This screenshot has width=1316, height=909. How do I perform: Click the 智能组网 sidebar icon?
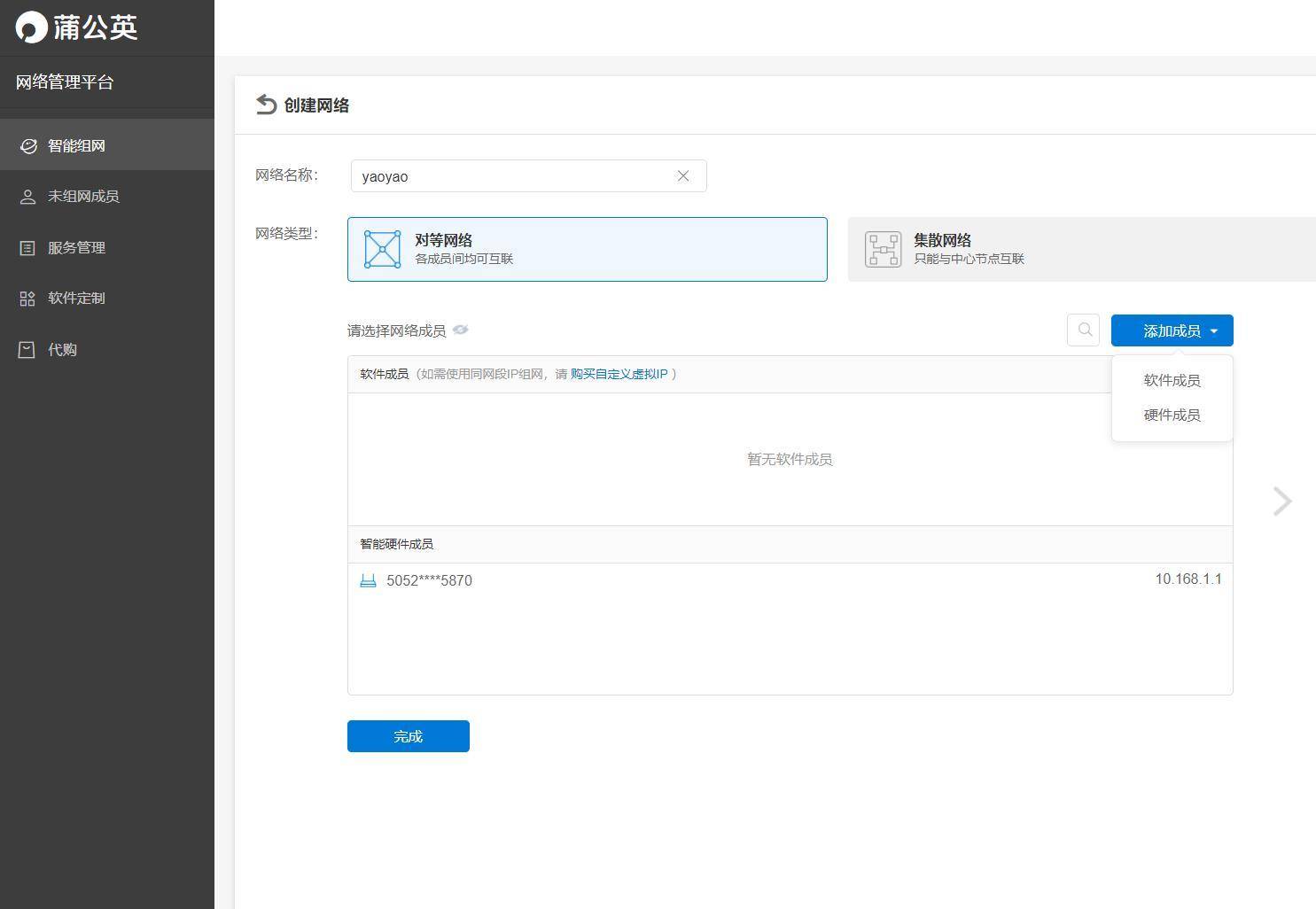click(x=28, y=146)
